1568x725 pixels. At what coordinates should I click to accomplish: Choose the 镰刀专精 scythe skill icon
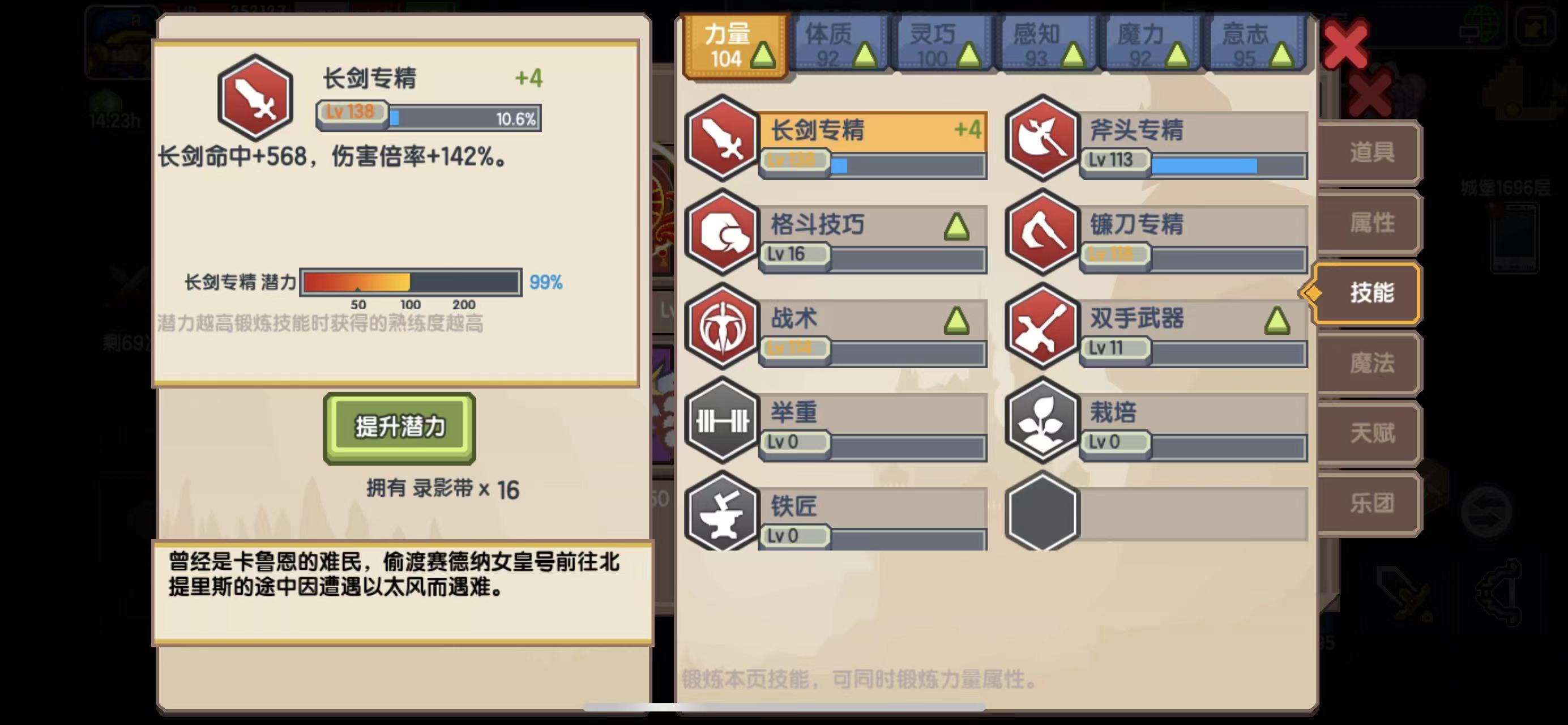(x=1042, y=232)
